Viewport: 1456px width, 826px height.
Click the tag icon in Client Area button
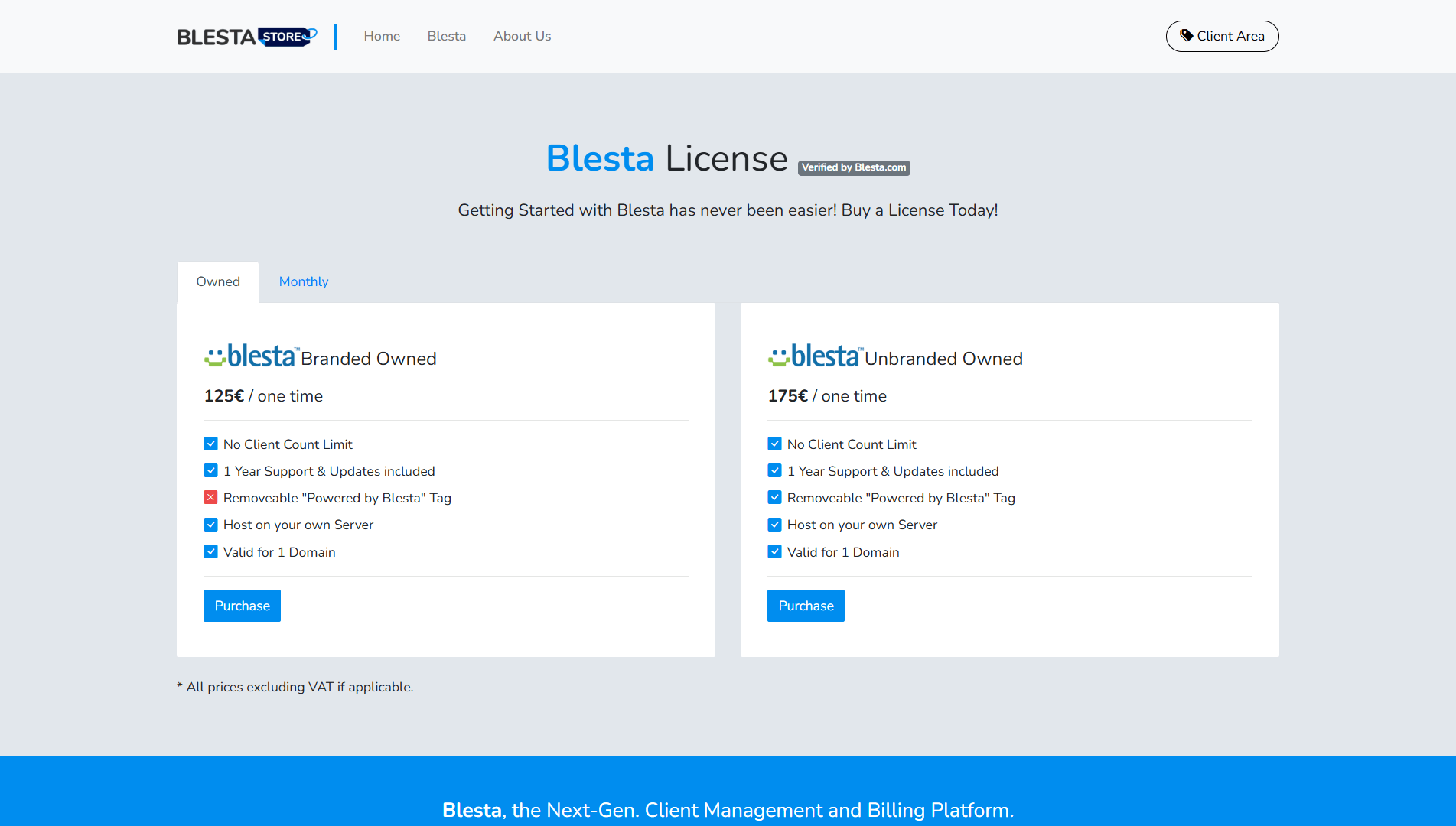coord(1186,35)
